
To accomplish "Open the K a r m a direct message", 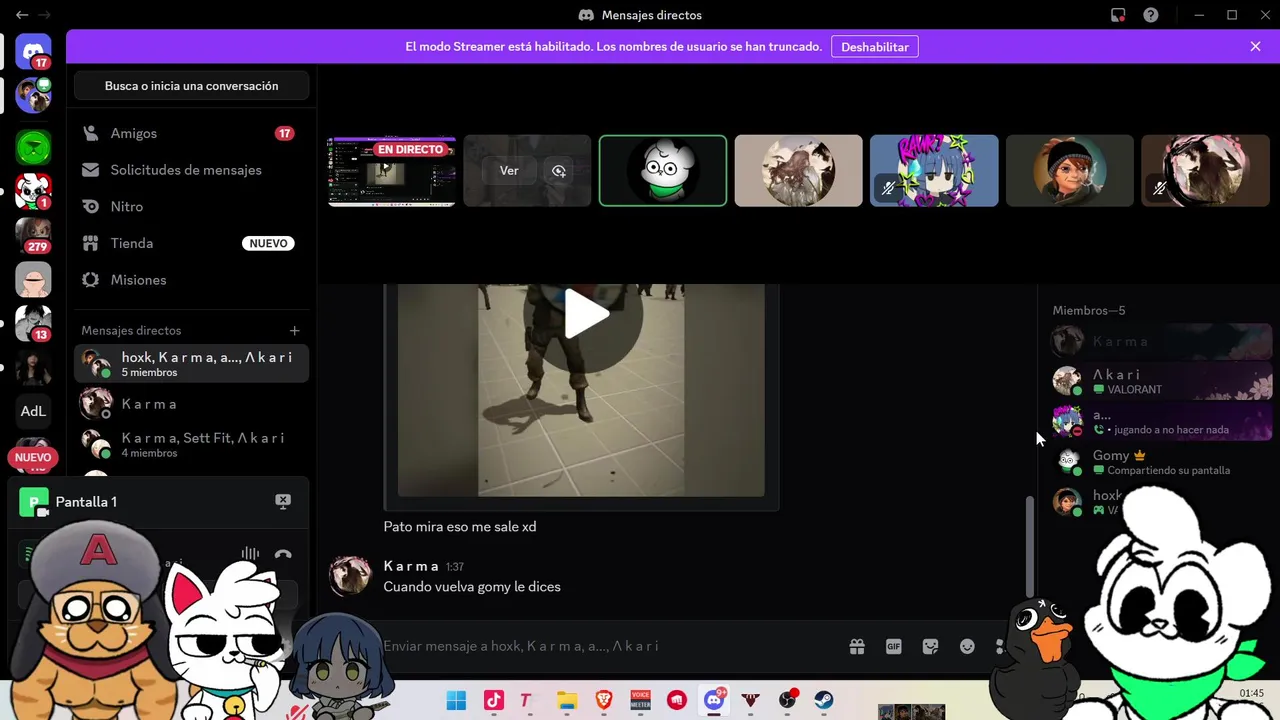I will coord(191,404).
